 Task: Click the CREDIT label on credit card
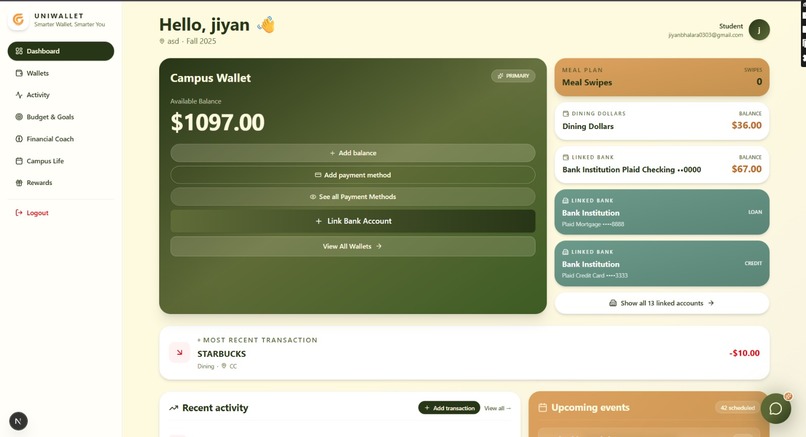[753, 263]
